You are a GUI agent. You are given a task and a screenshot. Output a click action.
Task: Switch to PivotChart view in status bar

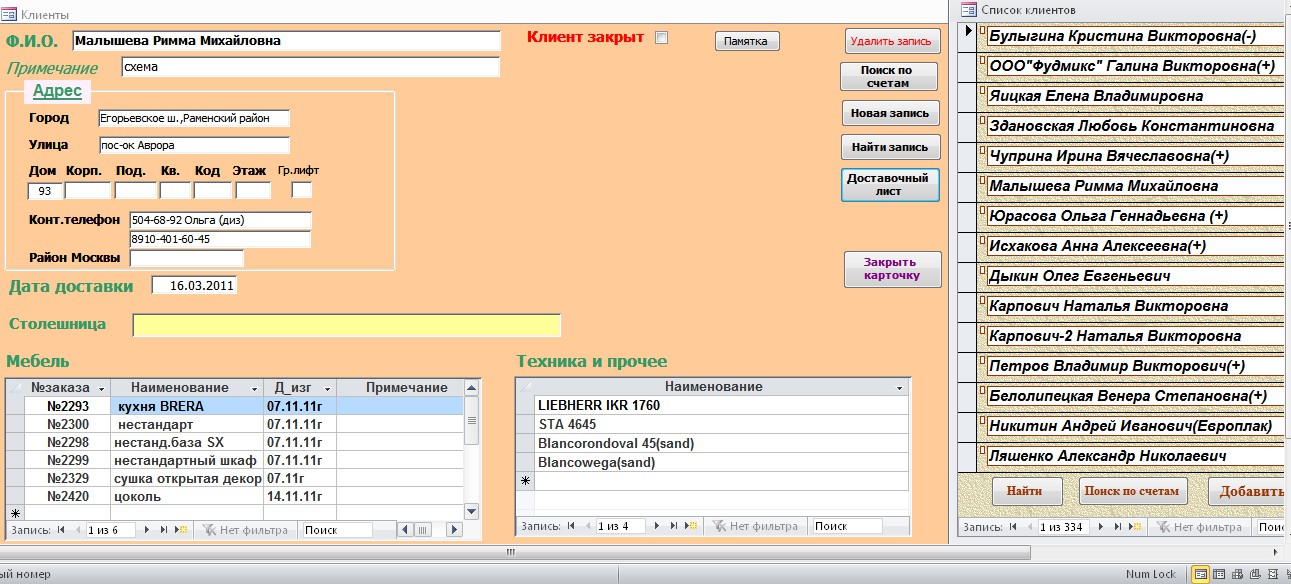(1254, 575)
